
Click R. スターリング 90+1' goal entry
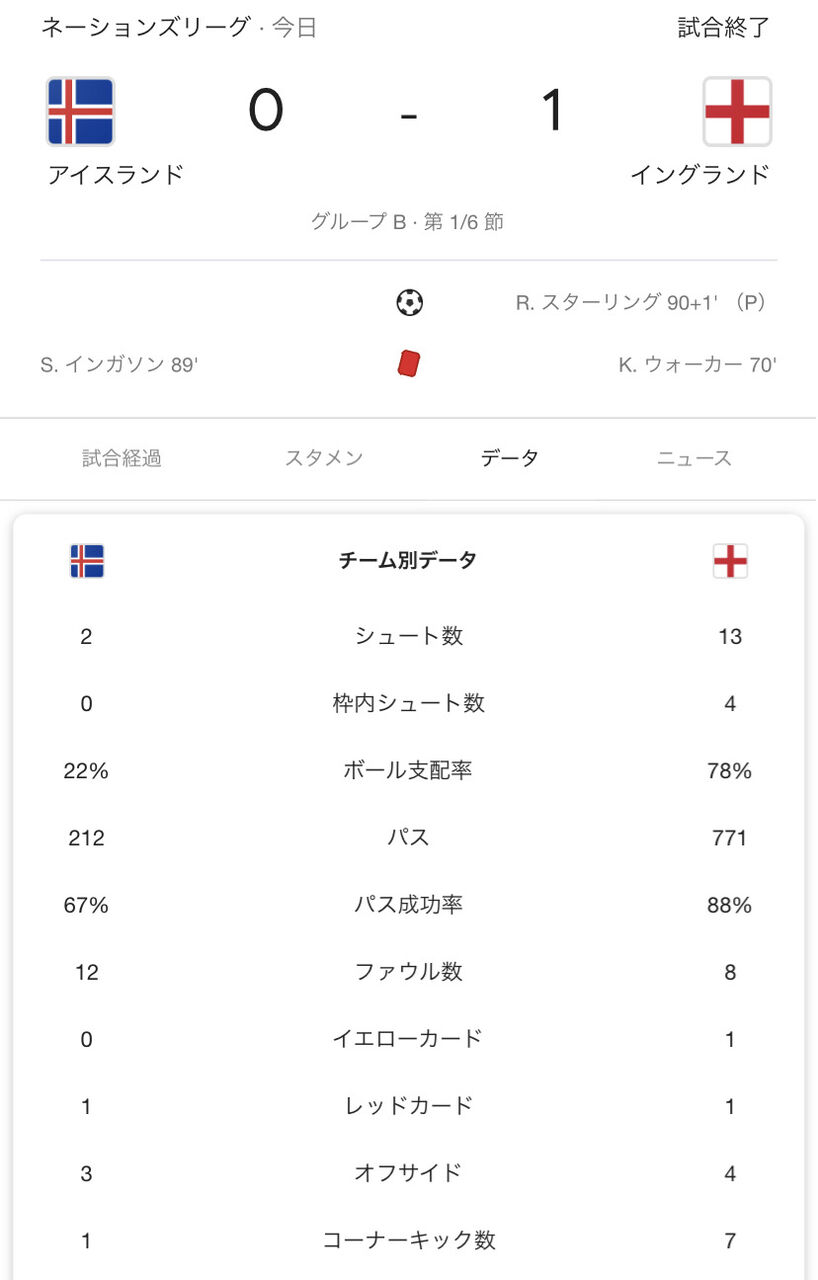point(642,302)
